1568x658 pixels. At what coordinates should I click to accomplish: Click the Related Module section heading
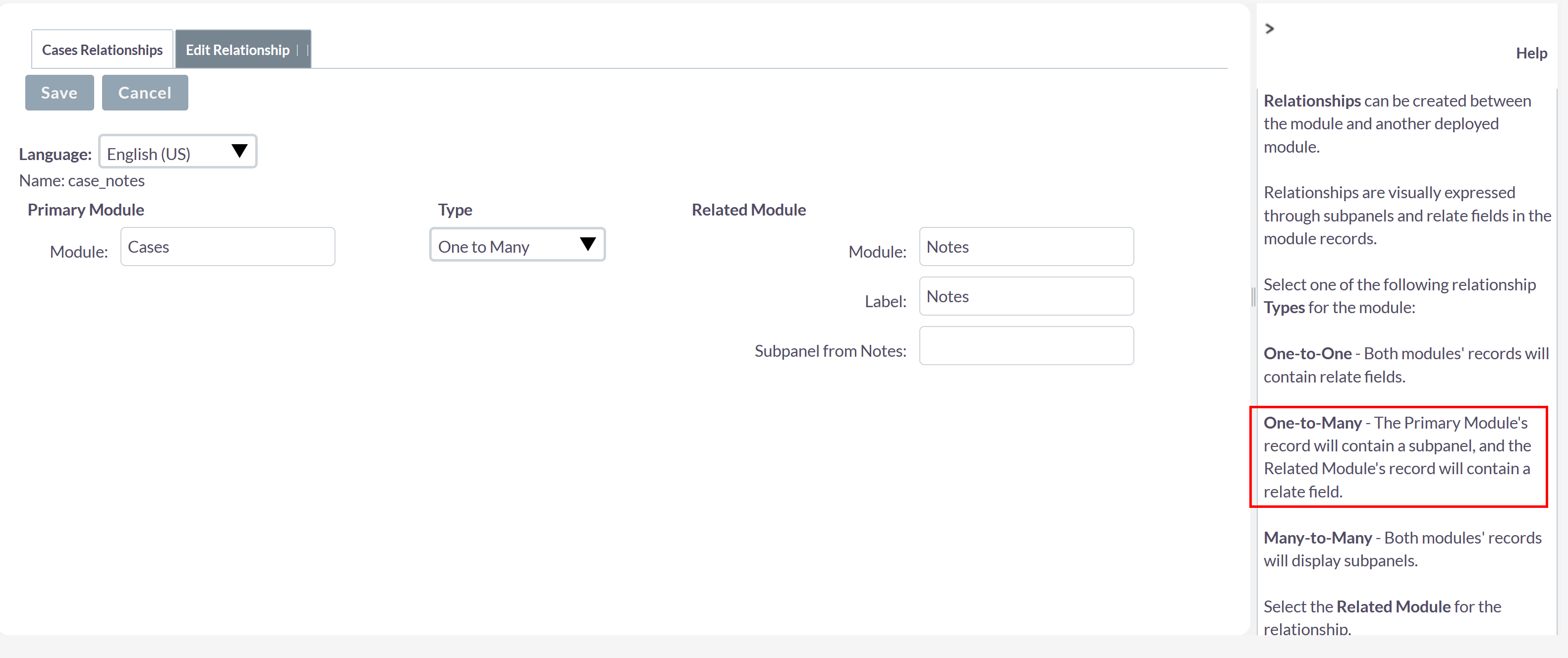click(x=748, y=210)
